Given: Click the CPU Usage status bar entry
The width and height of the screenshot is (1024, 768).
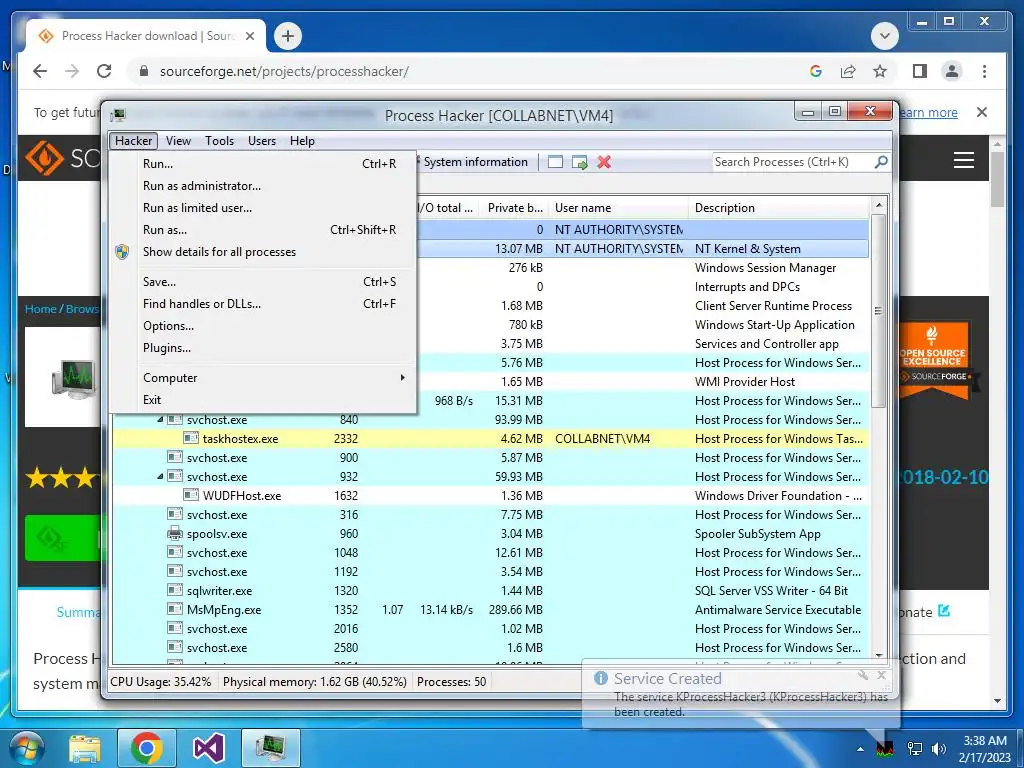Looking at the screenshot, I should pyautogui.click(x=161, y=682).
